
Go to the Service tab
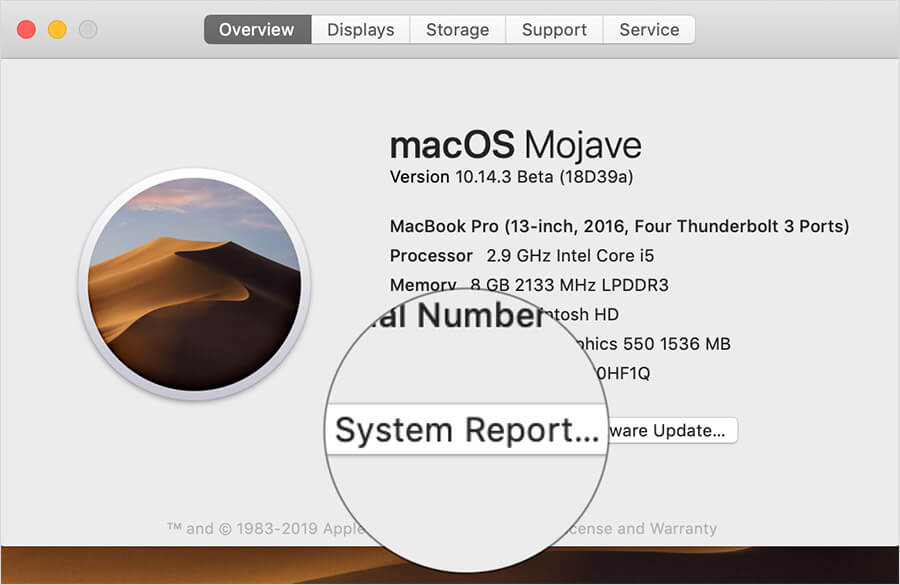[649, 29]
